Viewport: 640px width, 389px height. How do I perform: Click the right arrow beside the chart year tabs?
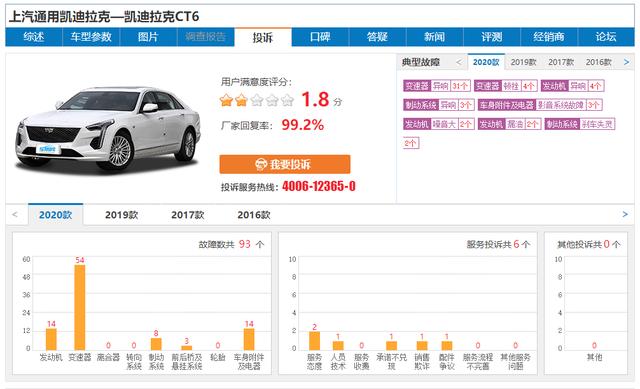tap(625, 214)
